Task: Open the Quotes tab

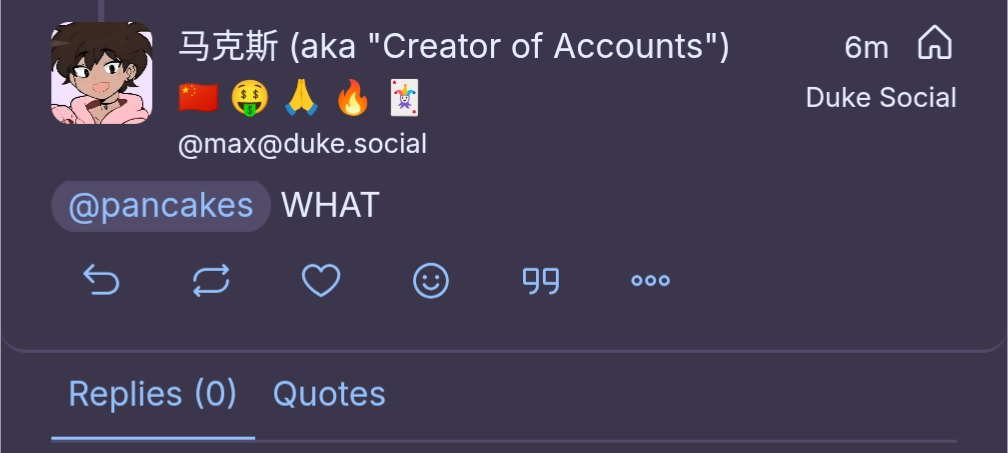Action: click(329, 394)
